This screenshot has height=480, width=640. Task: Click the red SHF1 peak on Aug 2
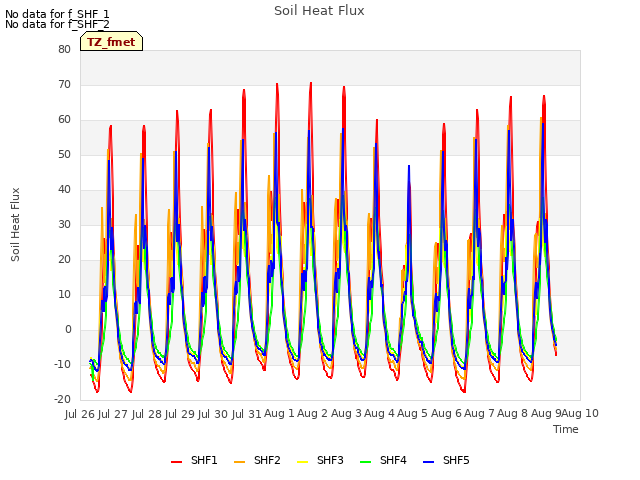point(311,83)
